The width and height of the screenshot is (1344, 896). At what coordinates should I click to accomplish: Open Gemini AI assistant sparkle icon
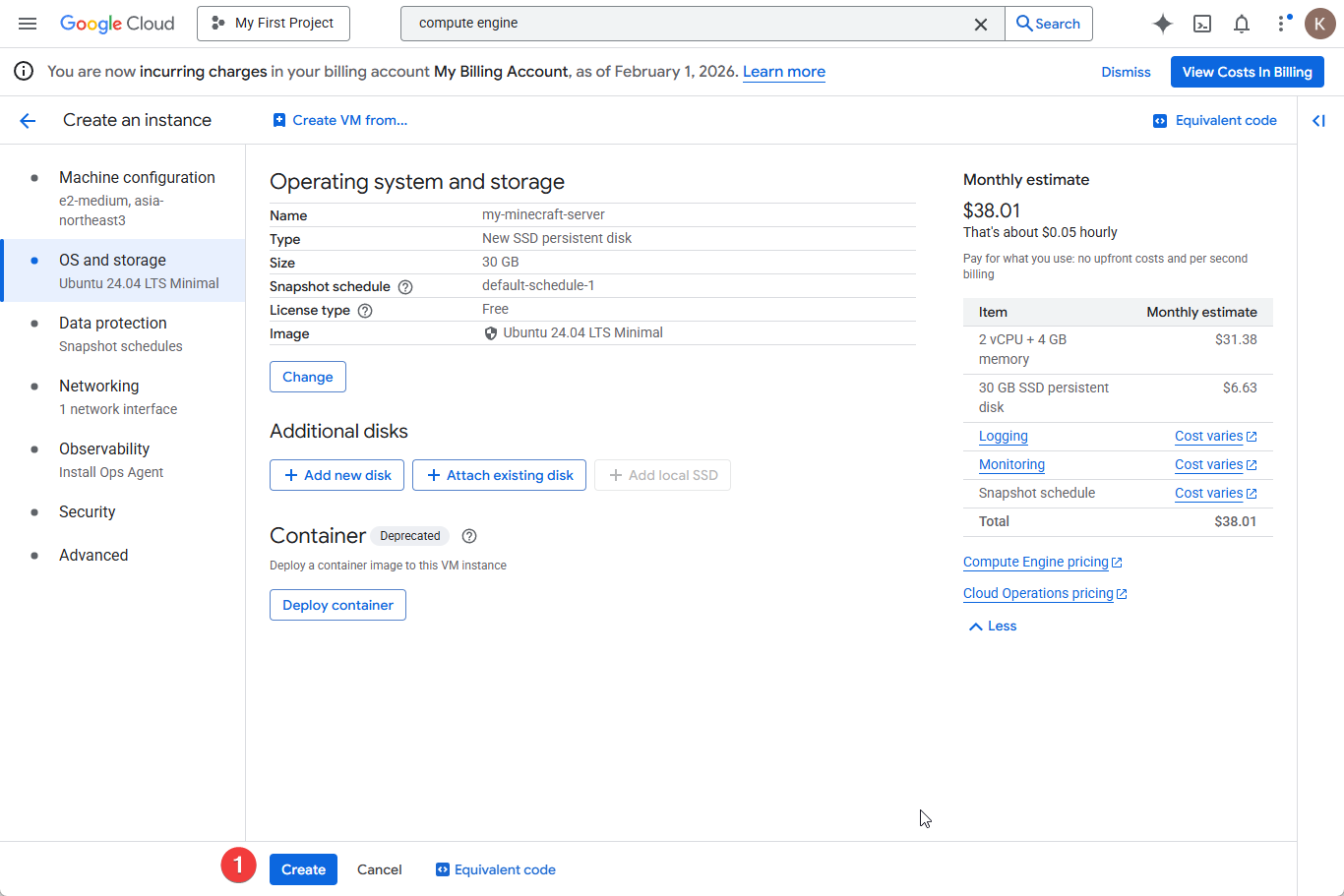pyautogui.click(x=1163, y=24)
